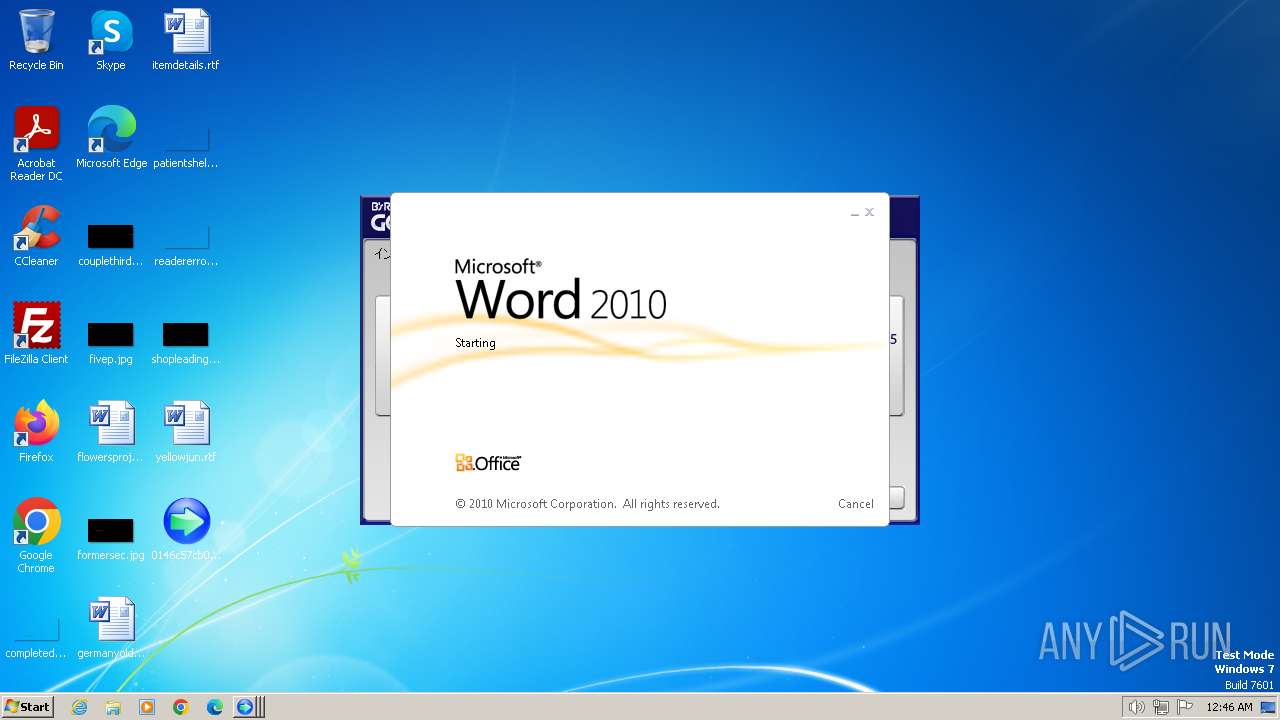Open the network tray icon
1280x720 pixels.
[x=1161, y=707]
